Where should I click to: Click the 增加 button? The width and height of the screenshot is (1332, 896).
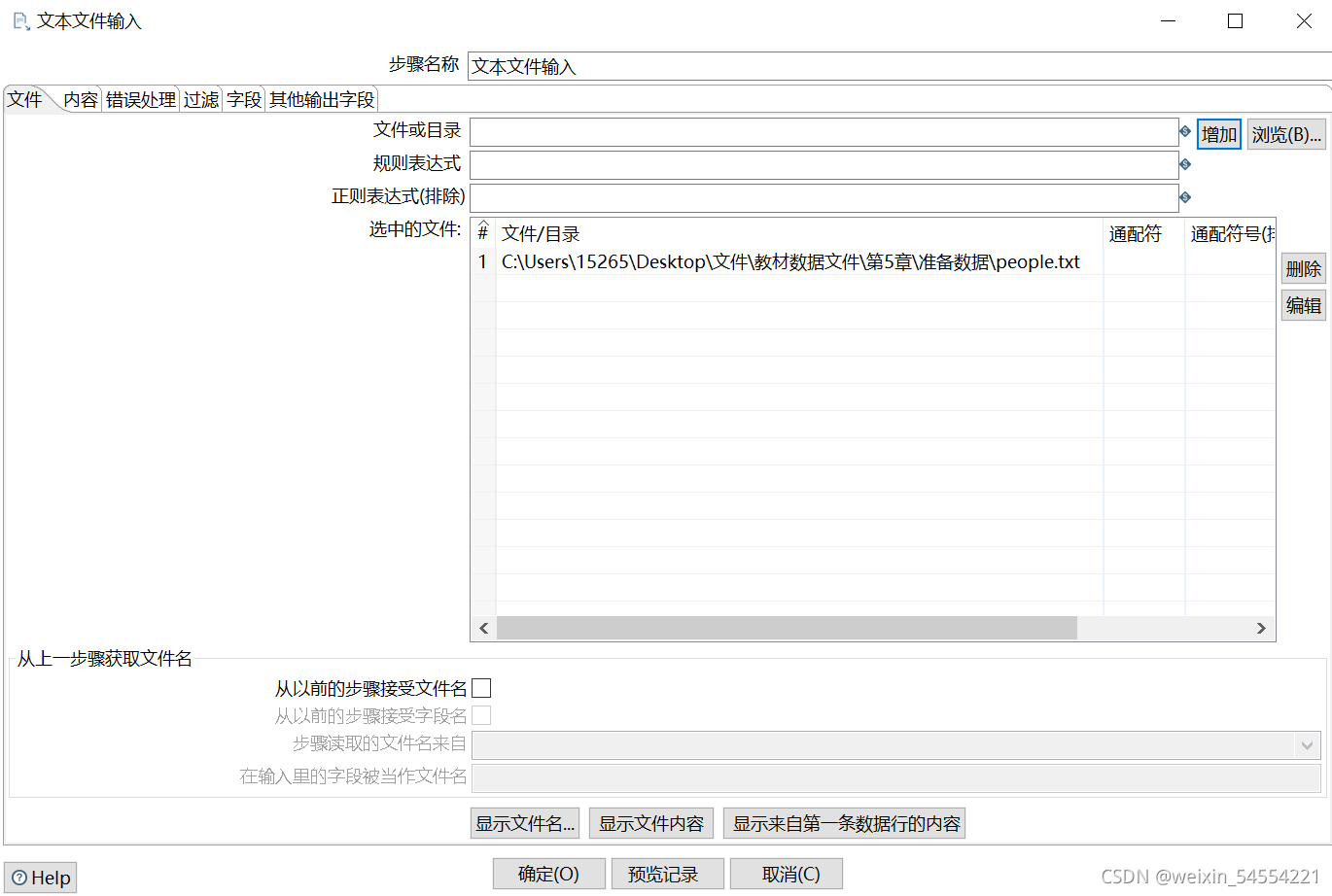1218,133
